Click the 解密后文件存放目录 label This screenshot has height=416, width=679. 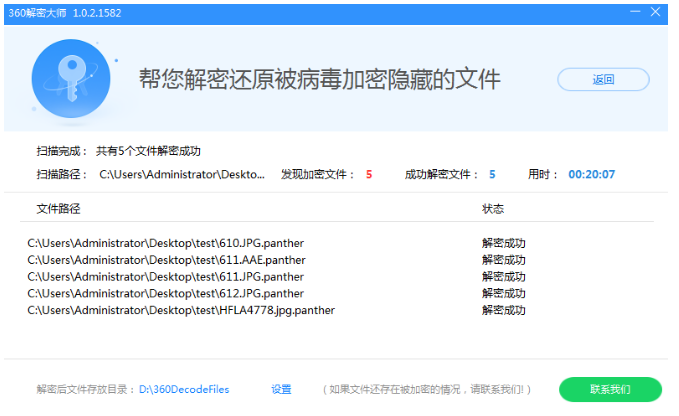86,389
